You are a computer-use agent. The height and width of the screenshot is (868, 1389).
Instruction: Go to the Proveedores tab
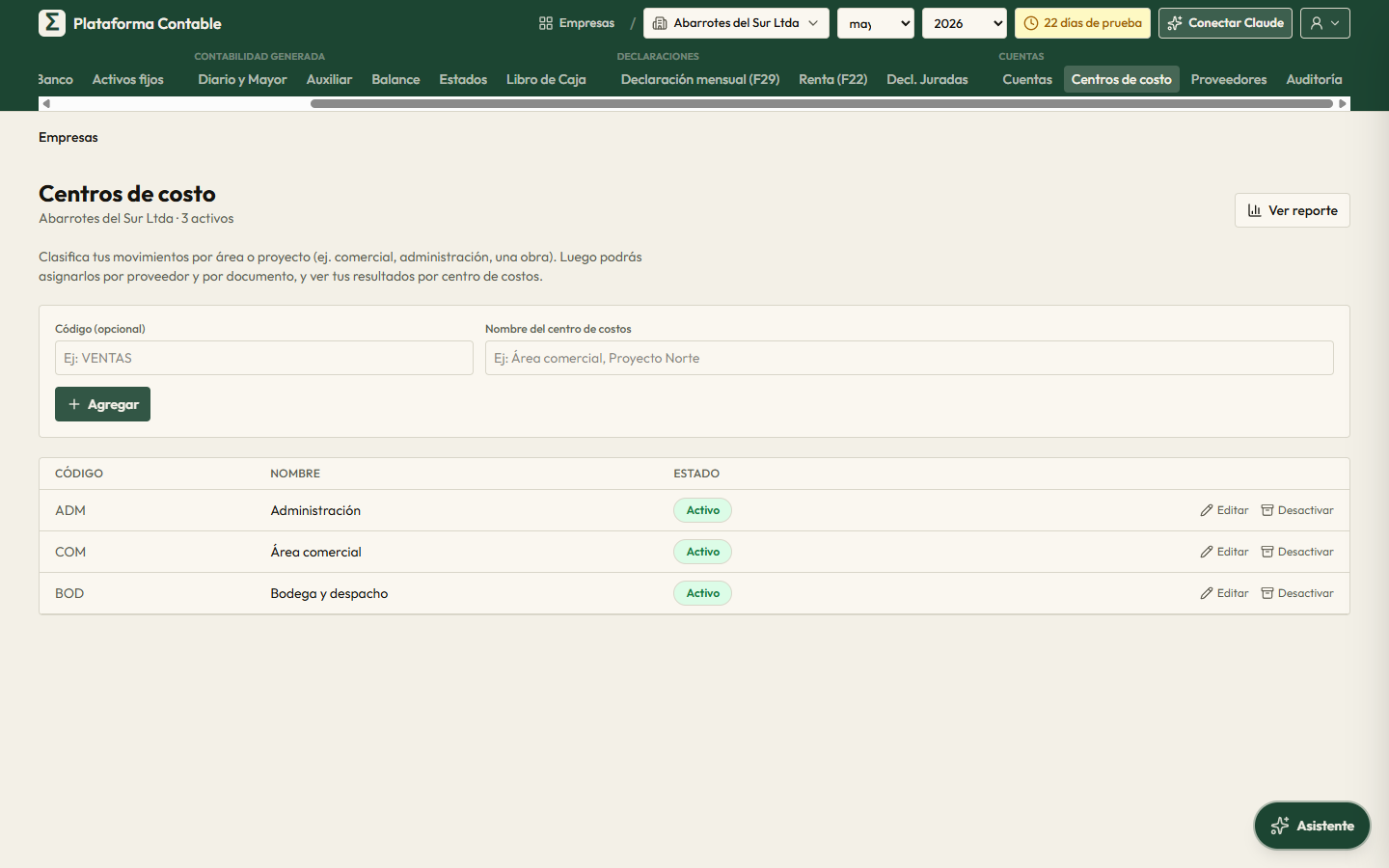point(1229,79)
